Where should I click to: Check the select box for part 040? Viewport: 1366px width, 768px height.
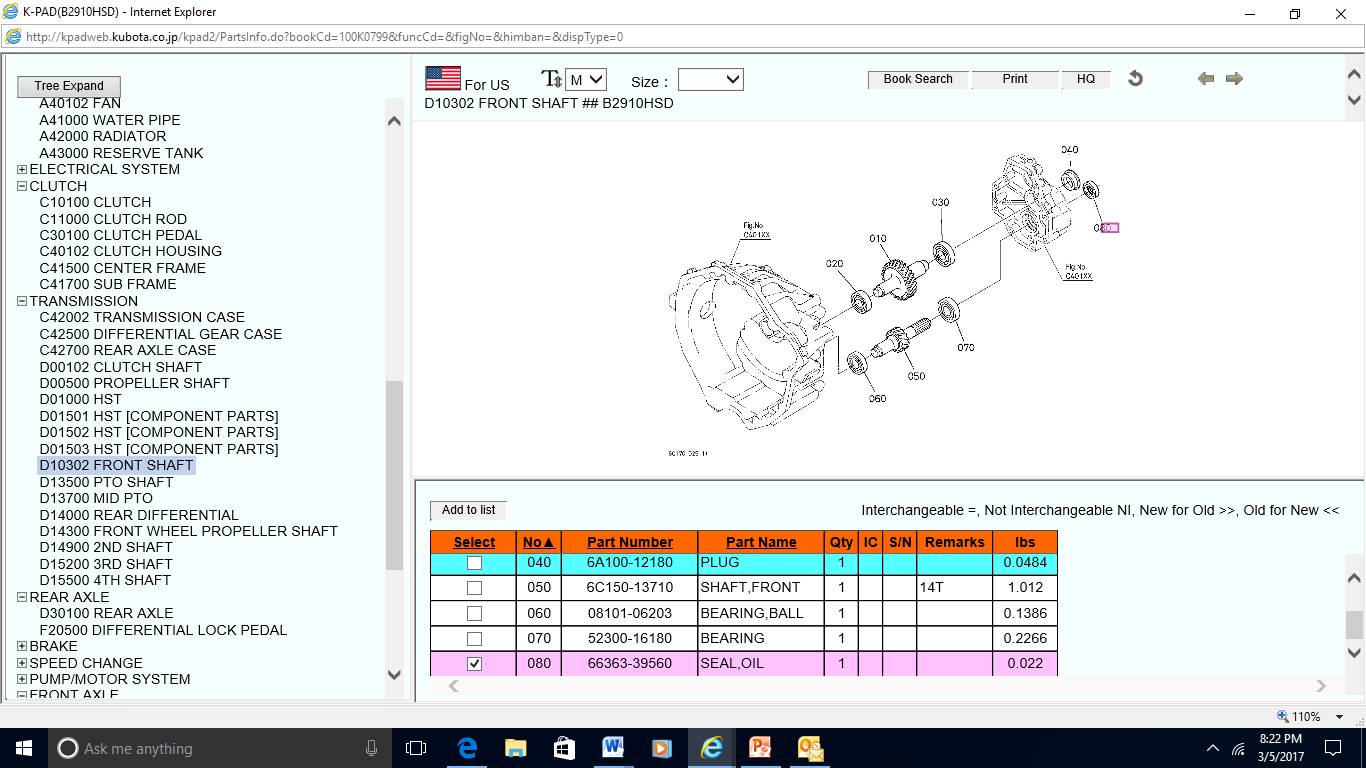474,563
